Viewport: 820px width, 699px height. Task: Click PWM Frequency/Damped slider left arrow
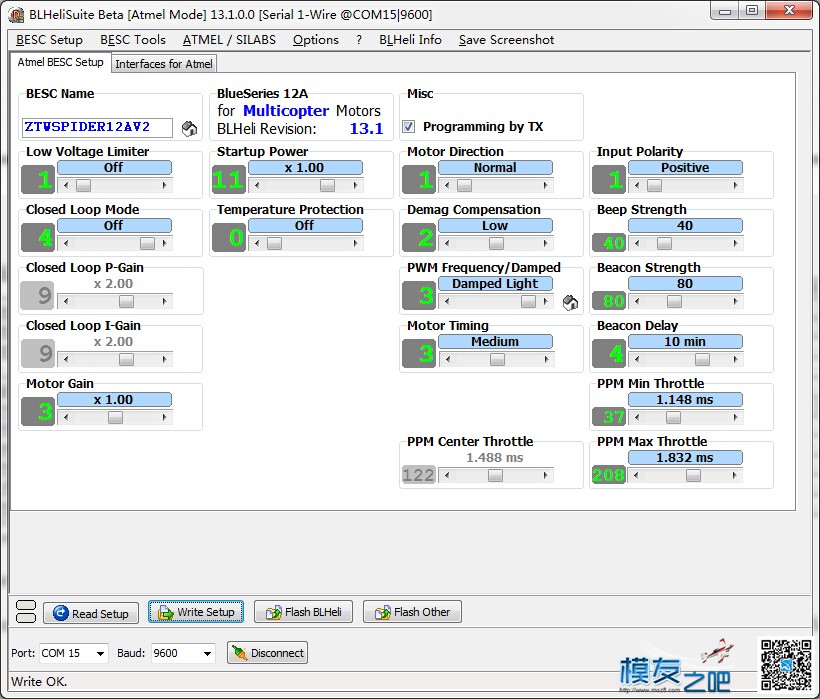coord(447,302)
